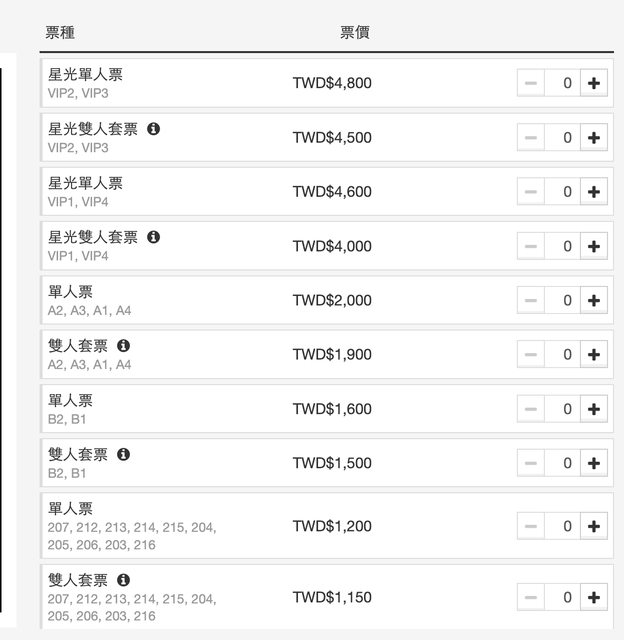Increase TWD$4,000 星光雙人套票 quantity
The height and width of the screenshot is (640, 624).
click(594, 246)
